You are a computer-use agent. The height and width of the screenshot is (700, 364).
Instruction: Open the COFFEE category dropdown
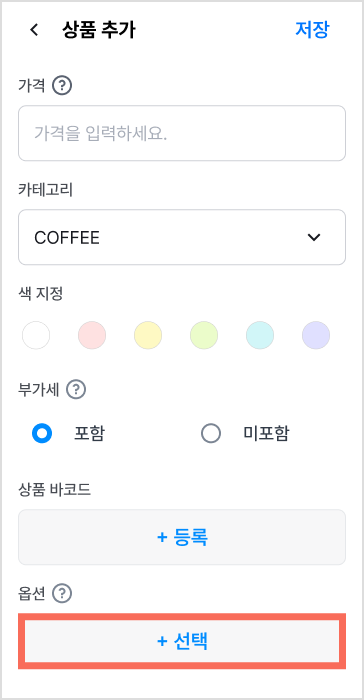click(182, 237)
